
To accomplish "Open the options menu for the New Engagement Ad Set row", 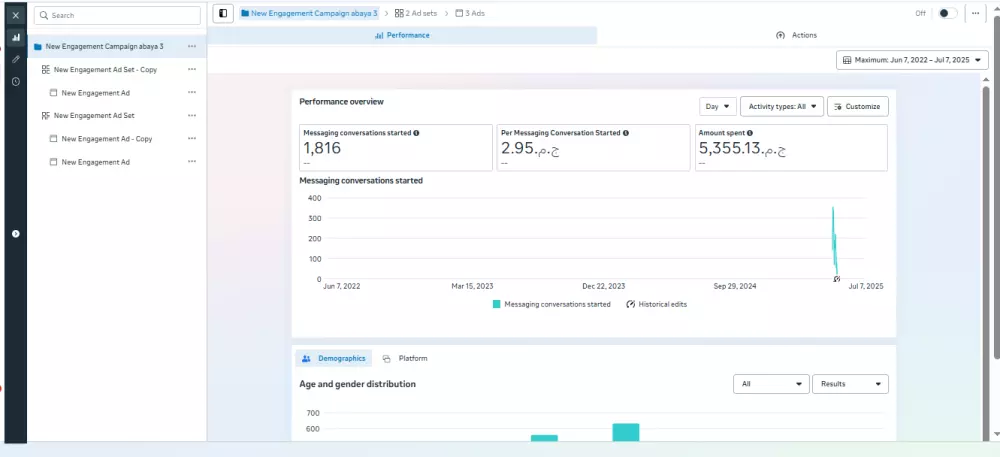I will tap(192, 115).
